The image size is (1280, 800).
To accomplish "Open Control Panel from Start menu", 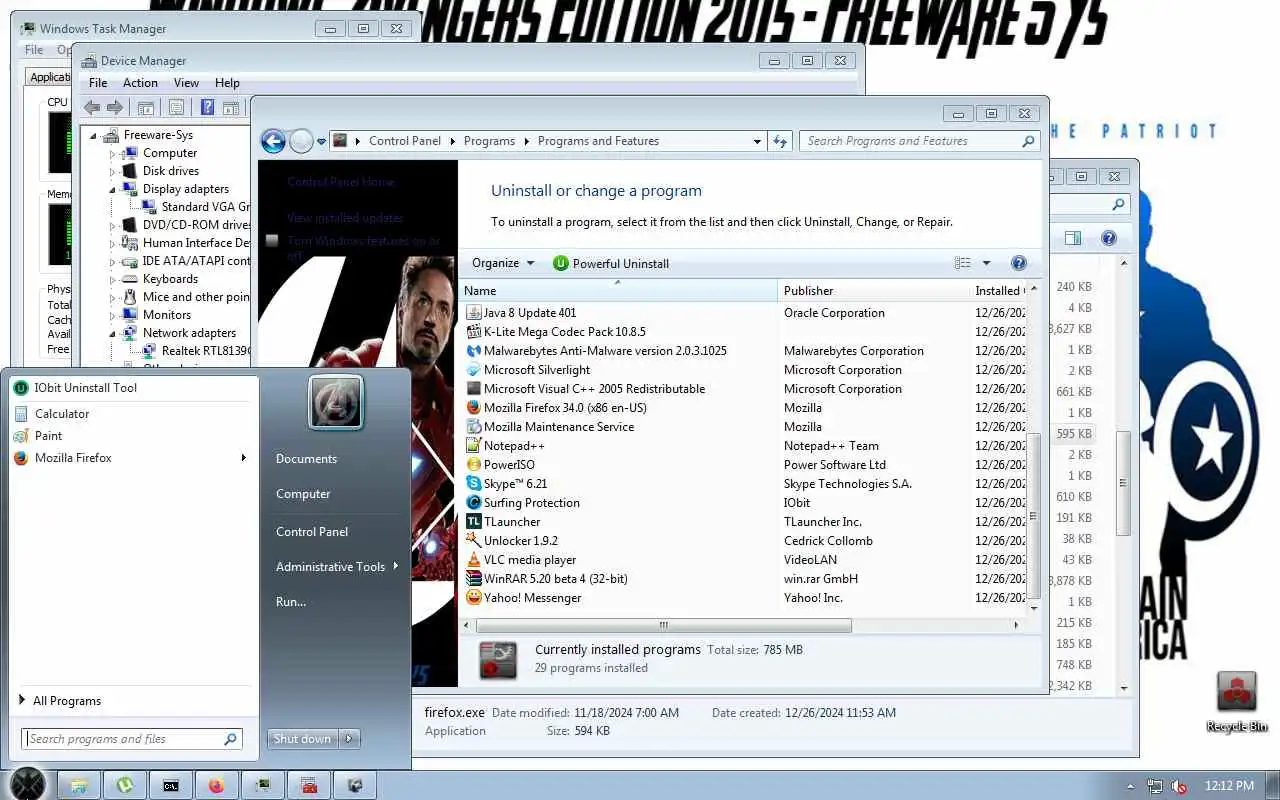I will click(x=312, y=532).
